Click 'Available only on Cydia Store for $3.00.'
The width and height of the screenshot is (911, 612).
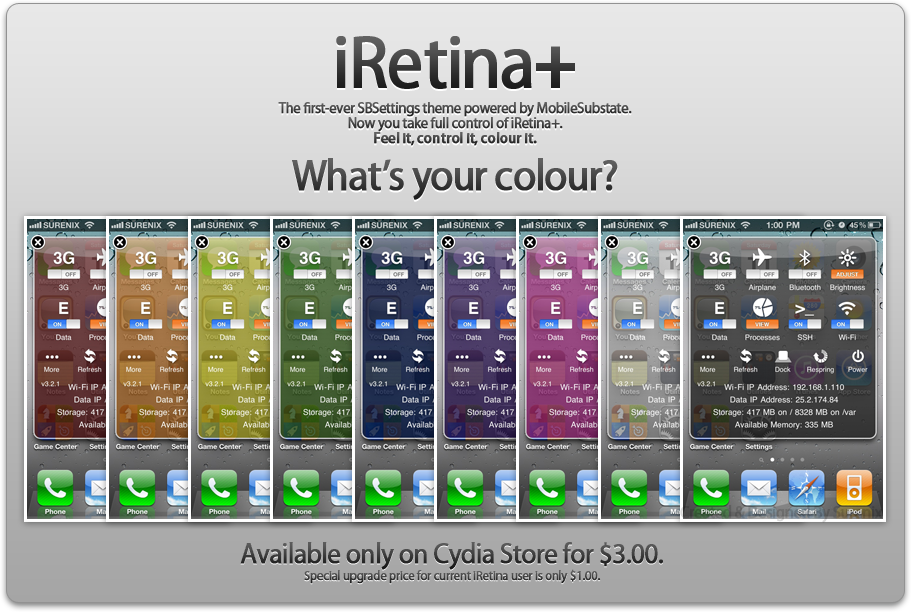tap(452, 554)
